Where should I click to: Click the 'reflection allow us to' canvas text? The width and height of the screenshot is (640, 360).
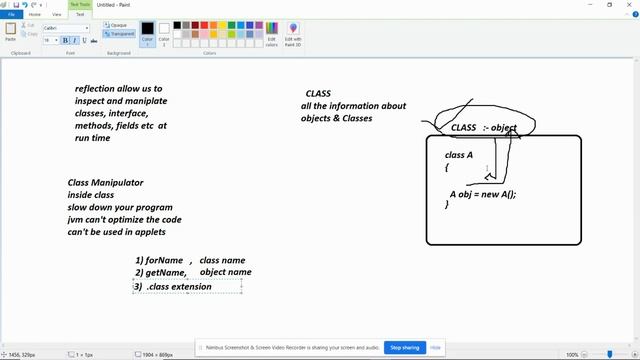tap(118, 89)
